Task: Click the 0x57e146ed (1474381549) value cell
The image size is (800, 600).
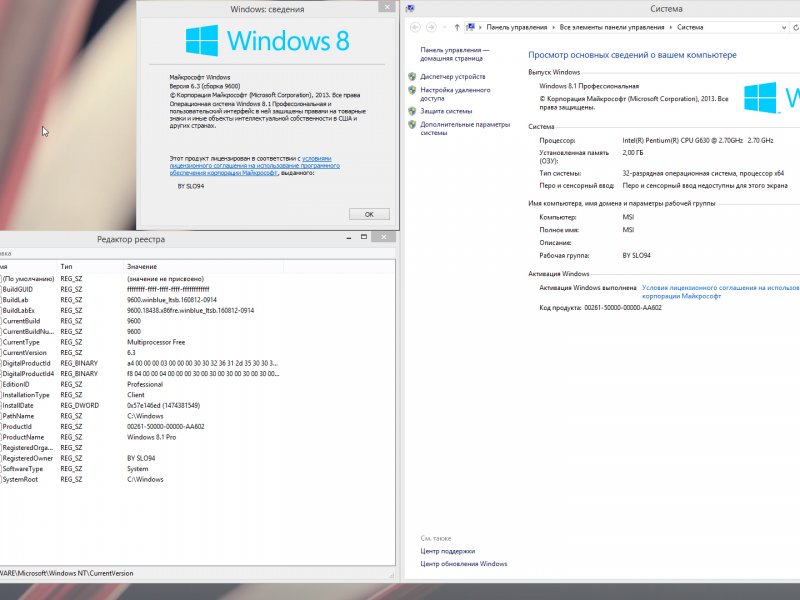Action: (163, 406)
